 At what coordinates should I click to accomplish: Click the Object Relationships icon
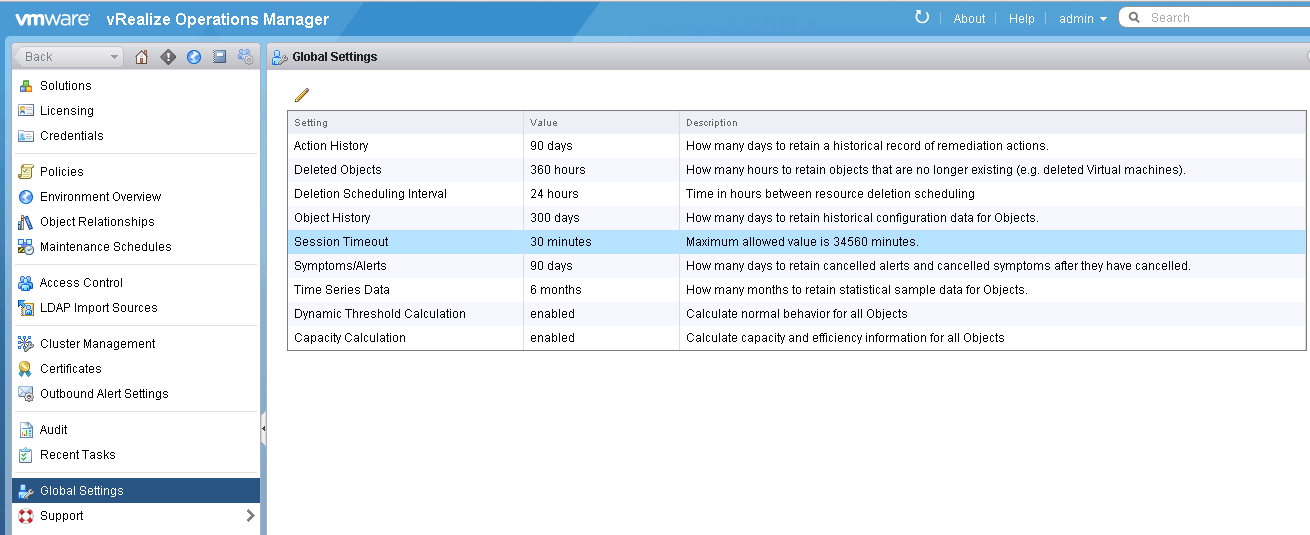point(26,222)
